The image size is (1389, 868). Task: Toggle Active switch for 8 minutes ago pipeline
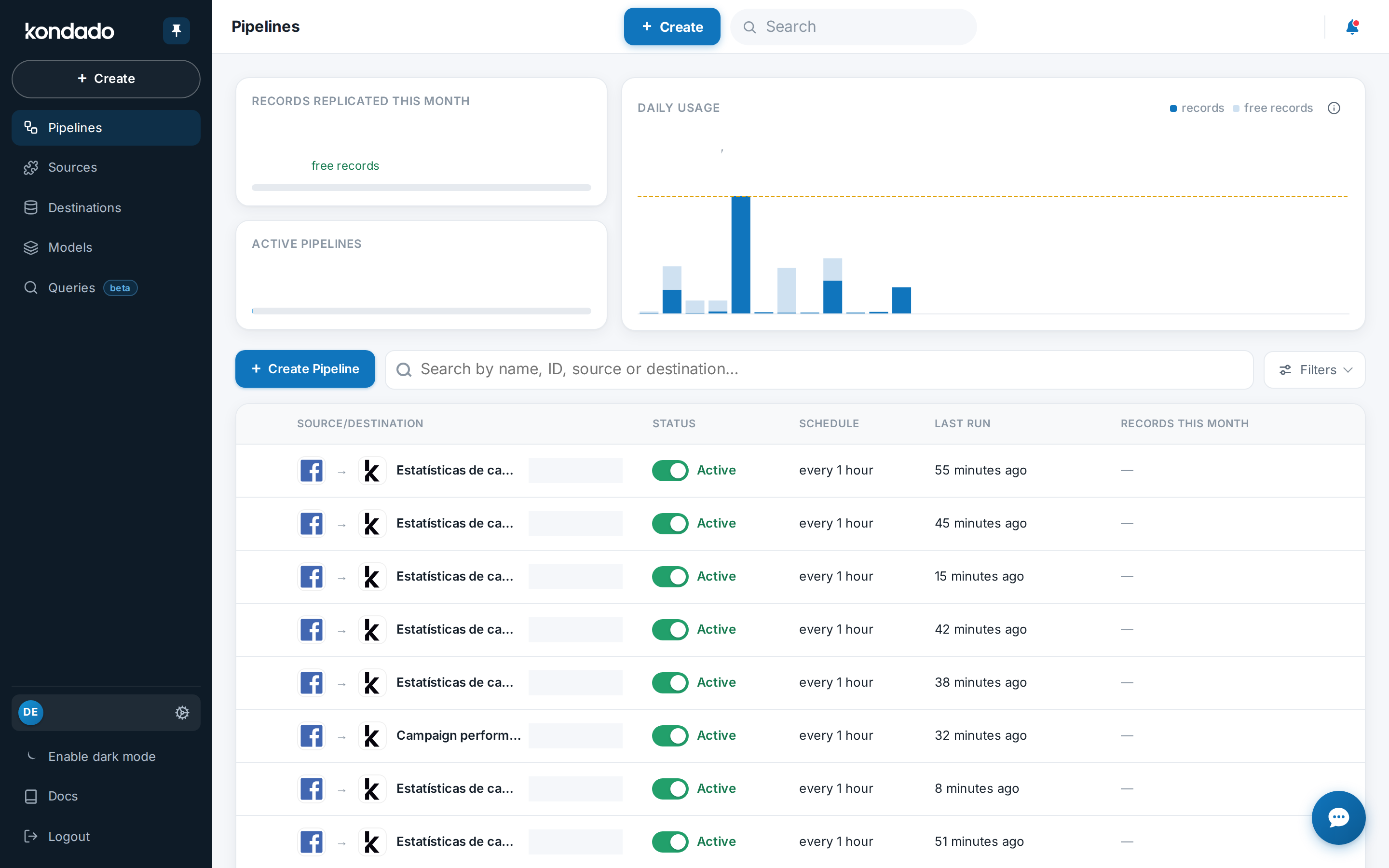tap(670, 788)
